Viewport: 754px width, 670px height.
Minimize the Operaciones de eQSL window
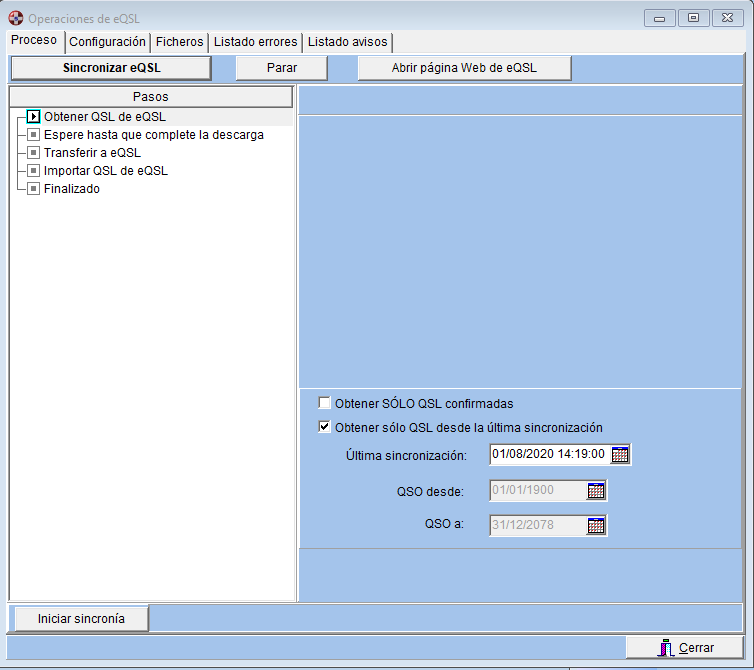[660, 18]
